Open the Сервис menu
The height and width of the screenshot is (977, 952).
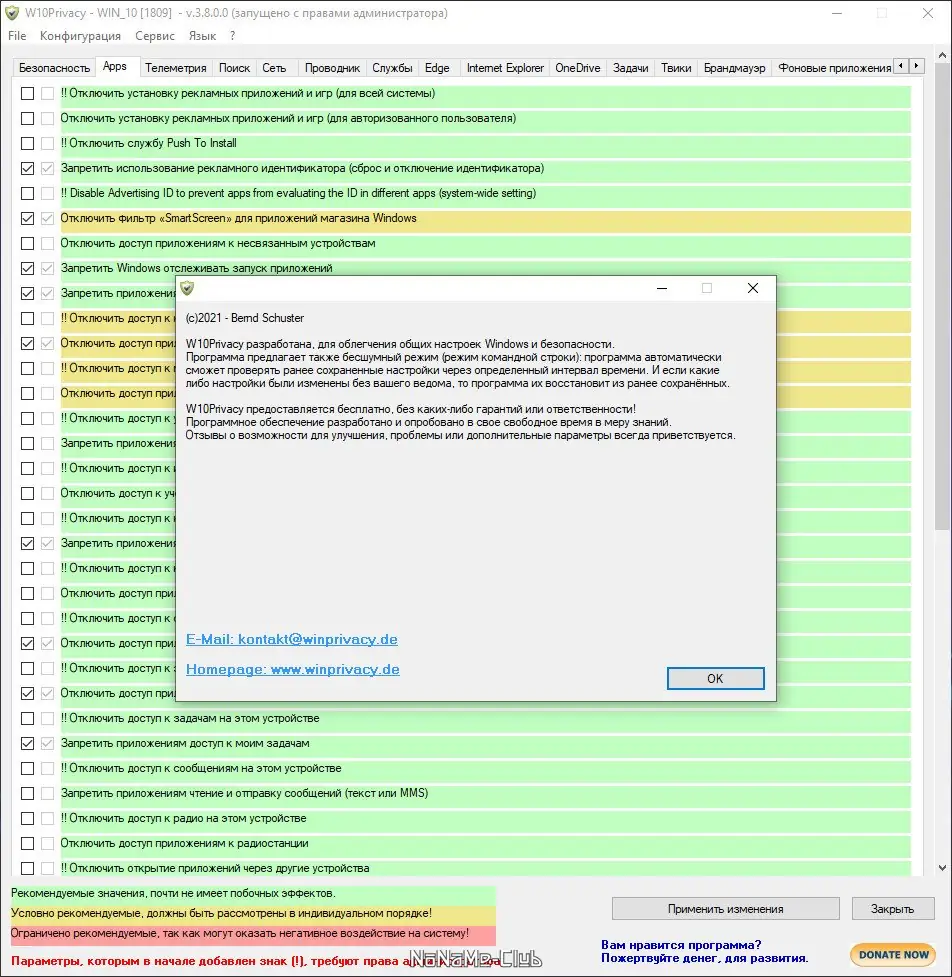155,36
